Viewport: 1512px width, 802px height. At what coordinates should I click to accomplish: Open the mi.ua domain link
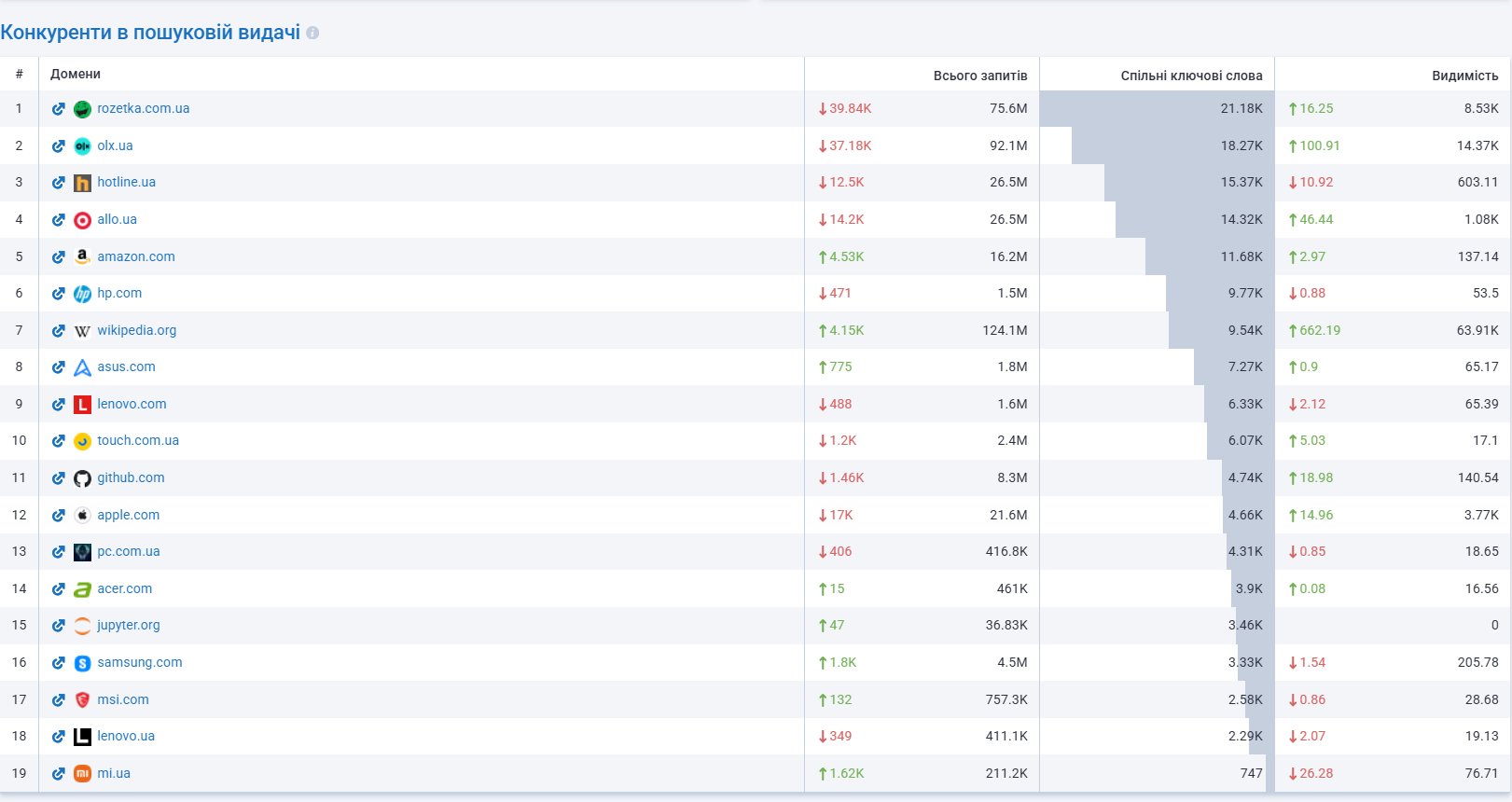114,773
